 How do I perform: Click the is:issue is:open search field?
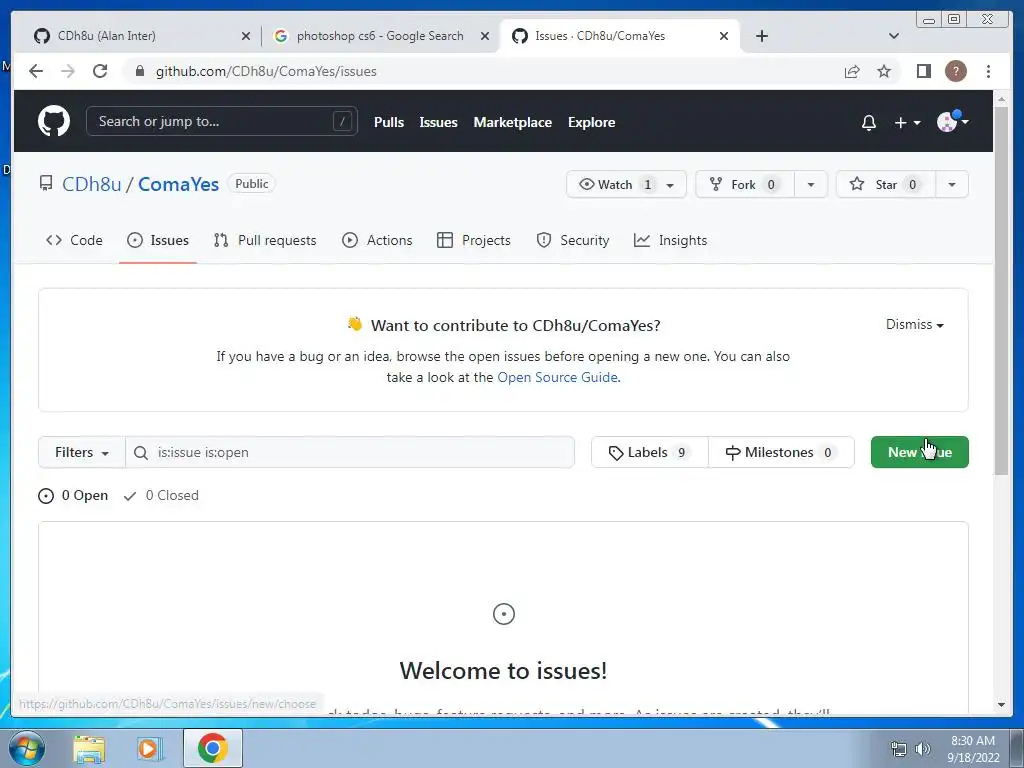point(350,453)
